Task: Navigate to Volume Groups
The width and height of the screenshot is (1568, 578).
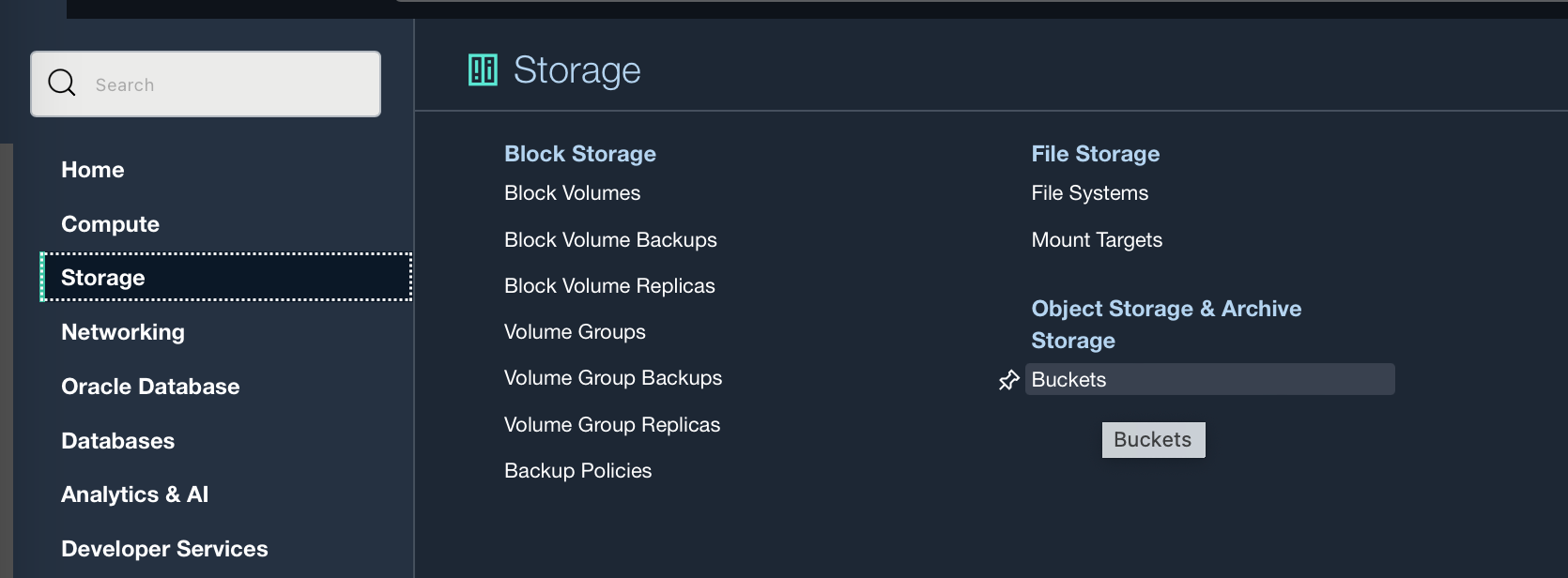Action: (575, 332)
